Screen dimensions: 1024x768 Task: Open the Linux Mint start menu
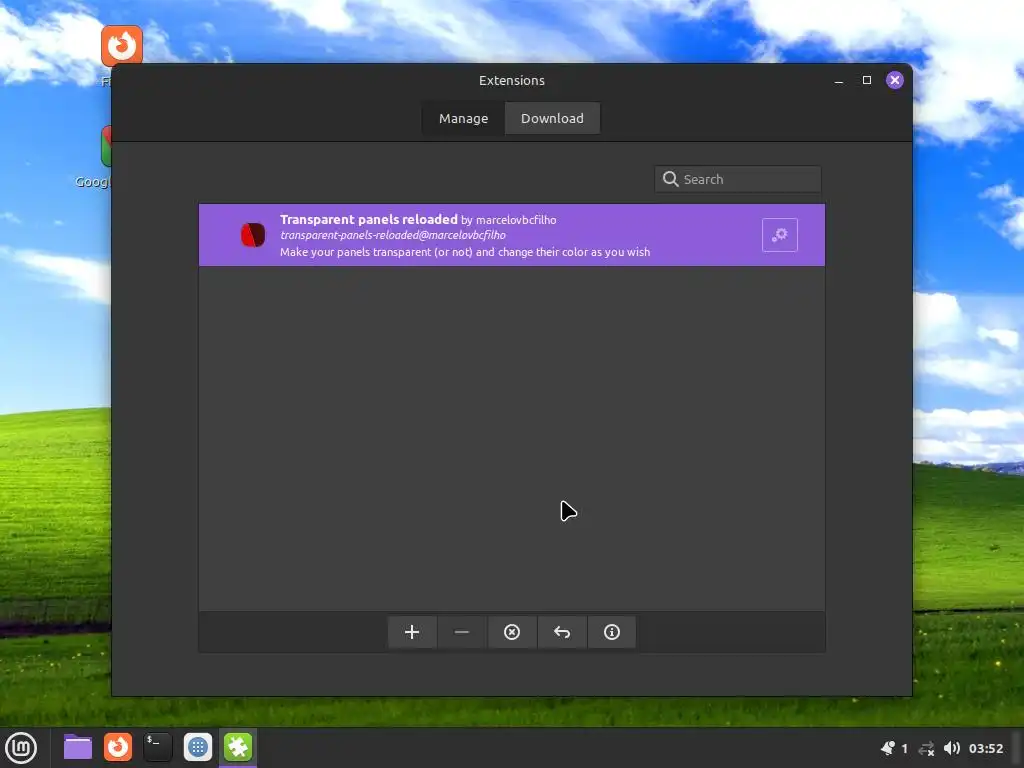(22, 748)
